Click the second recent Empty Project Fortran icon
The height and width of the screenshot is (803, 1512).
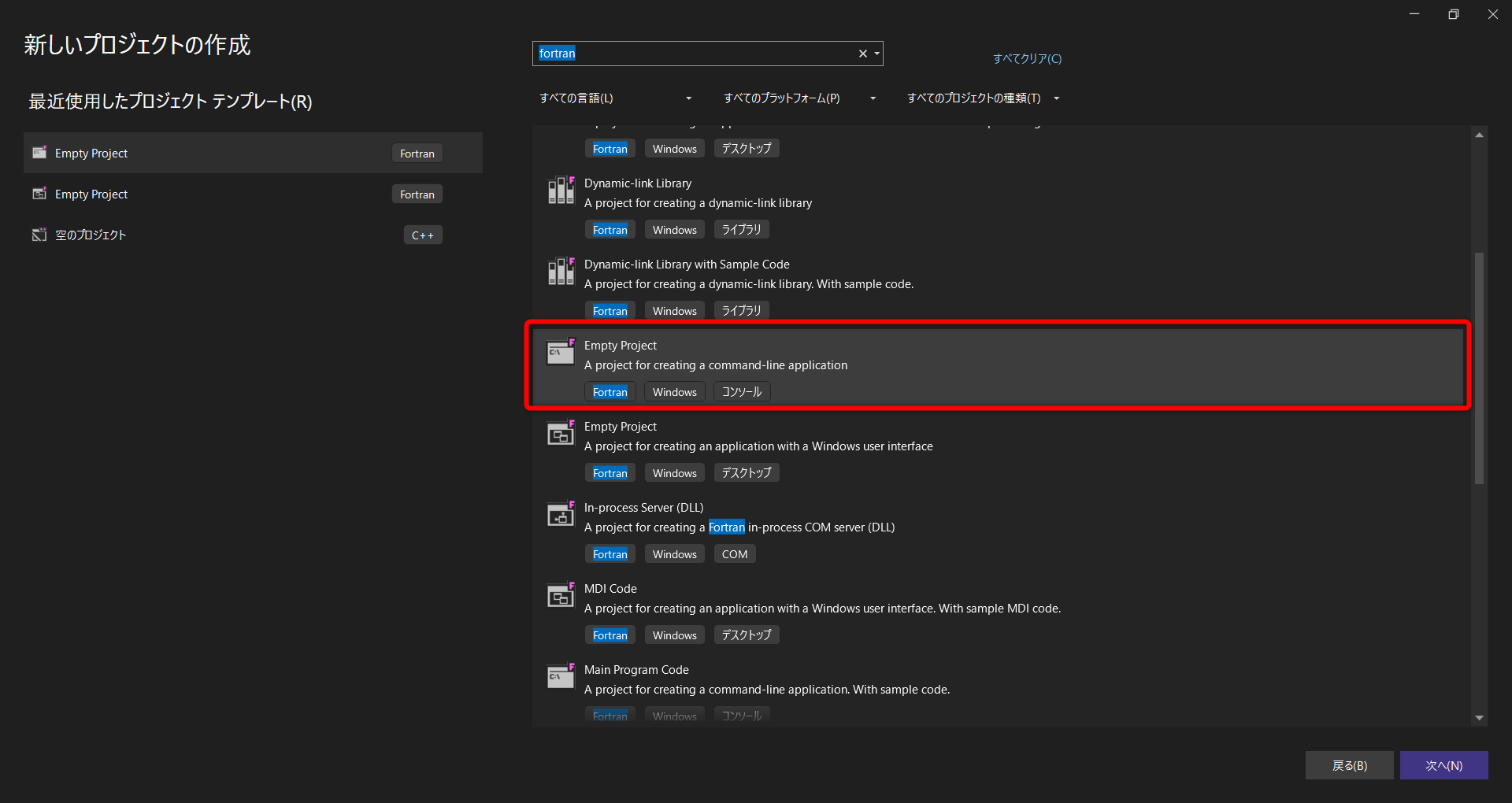(39, 194)
